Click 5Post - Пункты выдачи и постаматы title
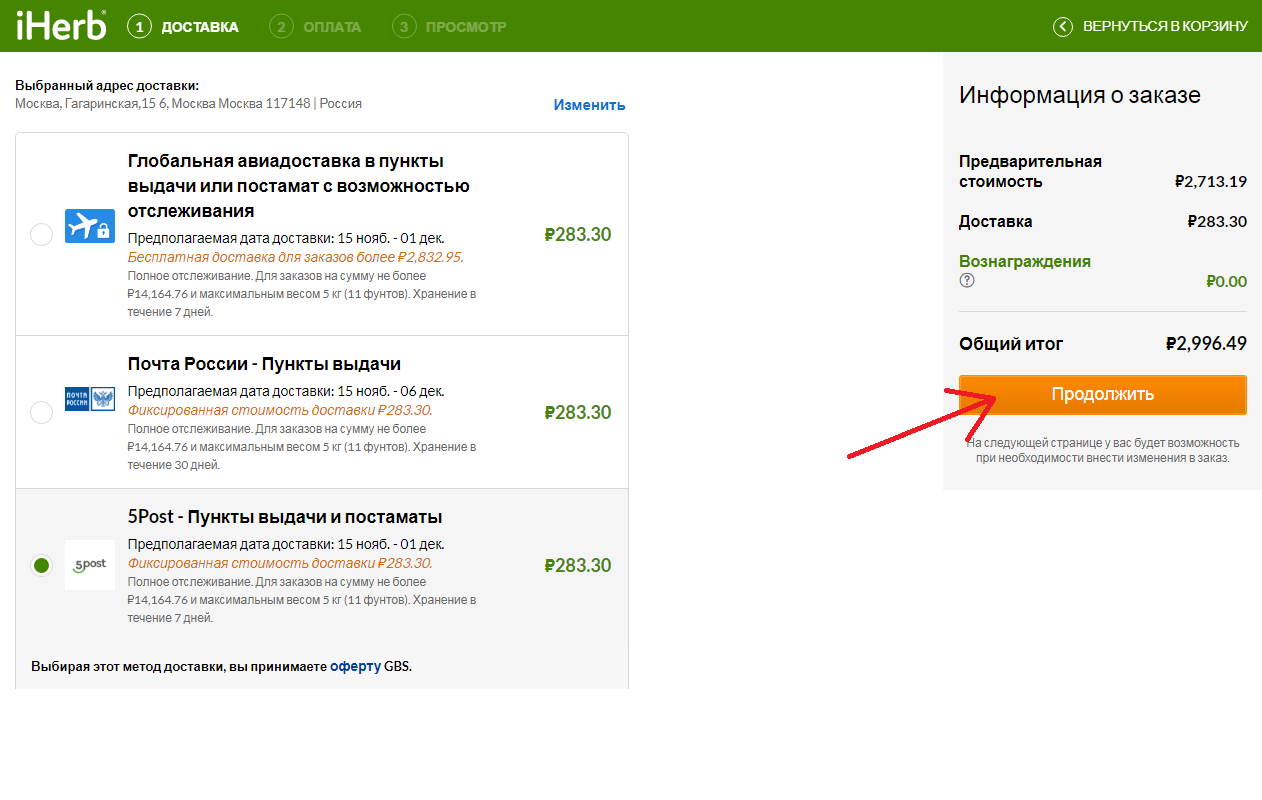The width and height of the screenshot is (1262, 800). click(x=285, y=517)
